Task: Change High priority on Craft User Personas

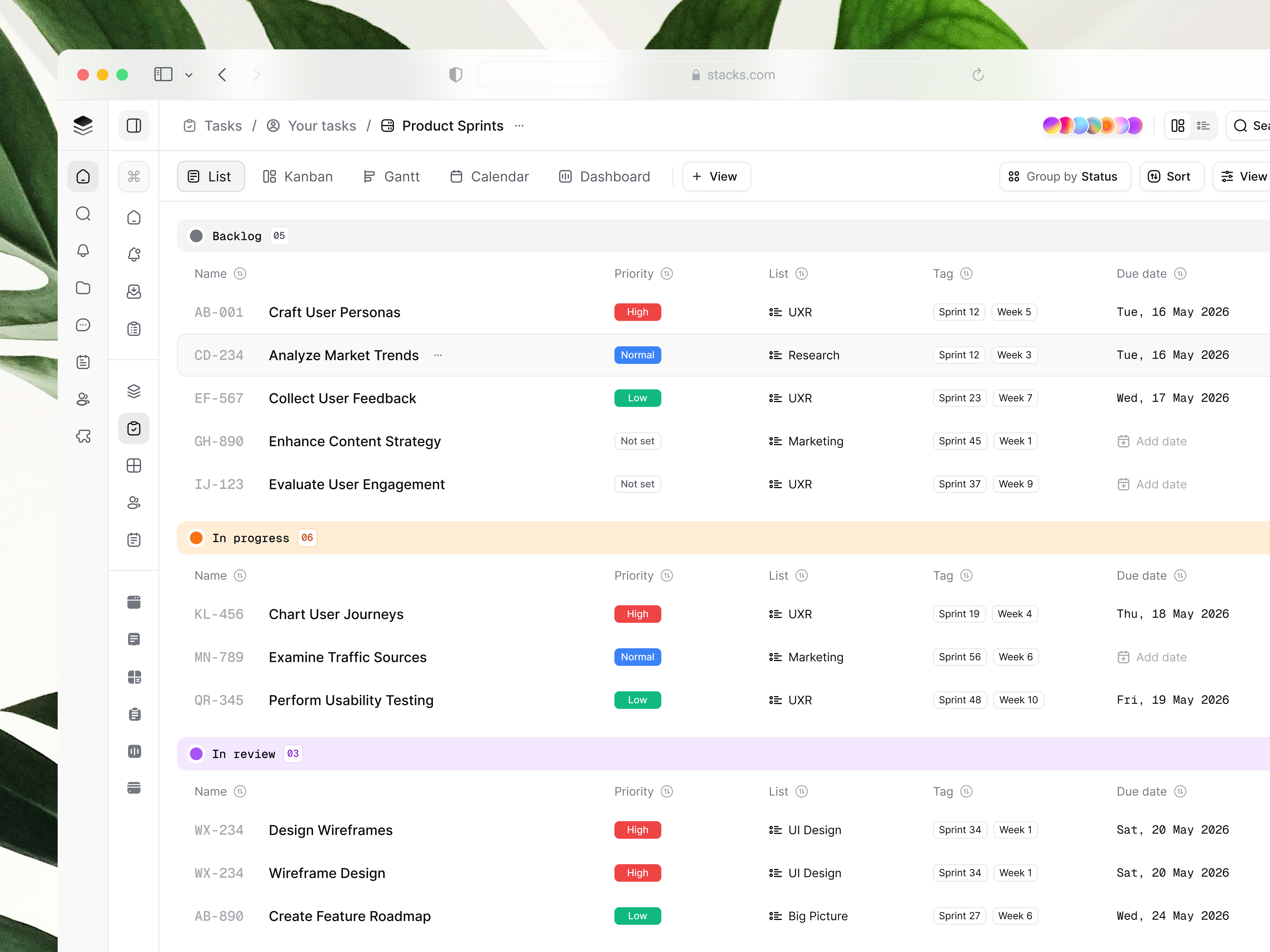Action: coord(637,312)
